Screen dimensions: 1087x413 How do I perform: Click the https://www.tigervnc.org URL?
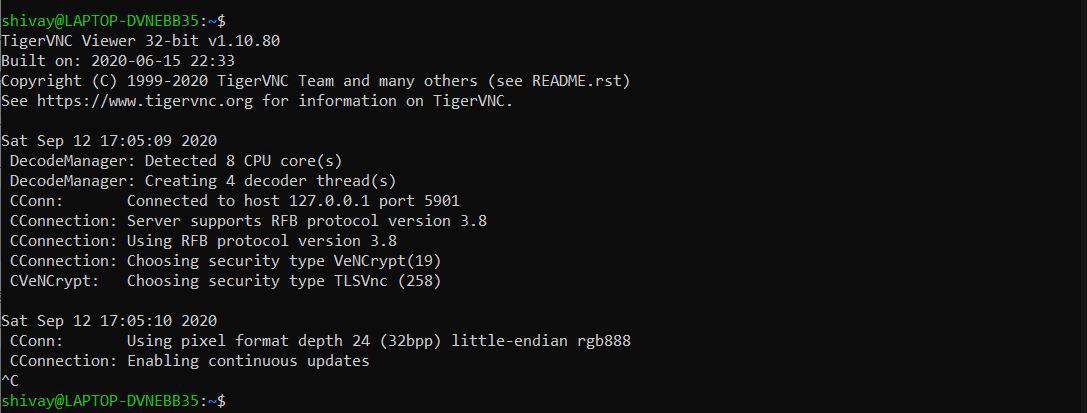pos(145,101)
